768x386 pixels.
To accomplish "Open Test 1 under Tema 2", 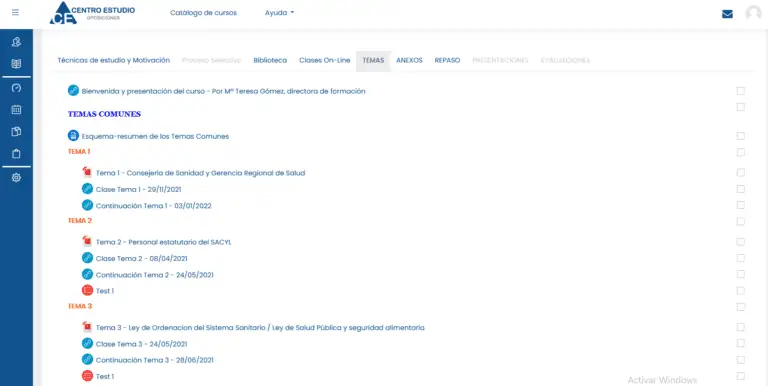I will click(104, 291).
